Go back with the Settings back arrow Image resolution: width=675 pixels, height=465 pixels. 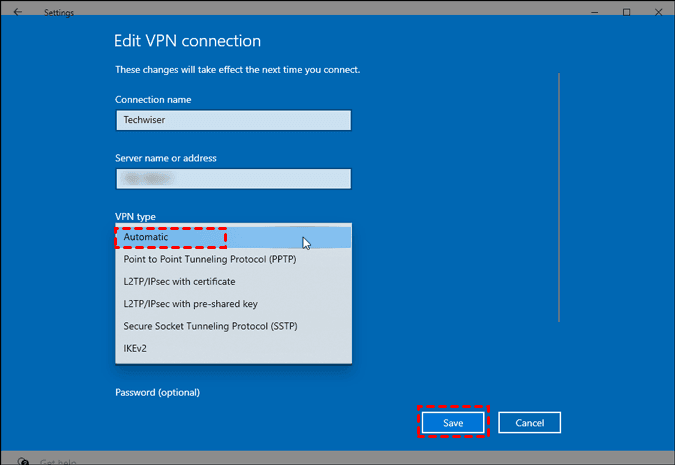coord(18,12)
